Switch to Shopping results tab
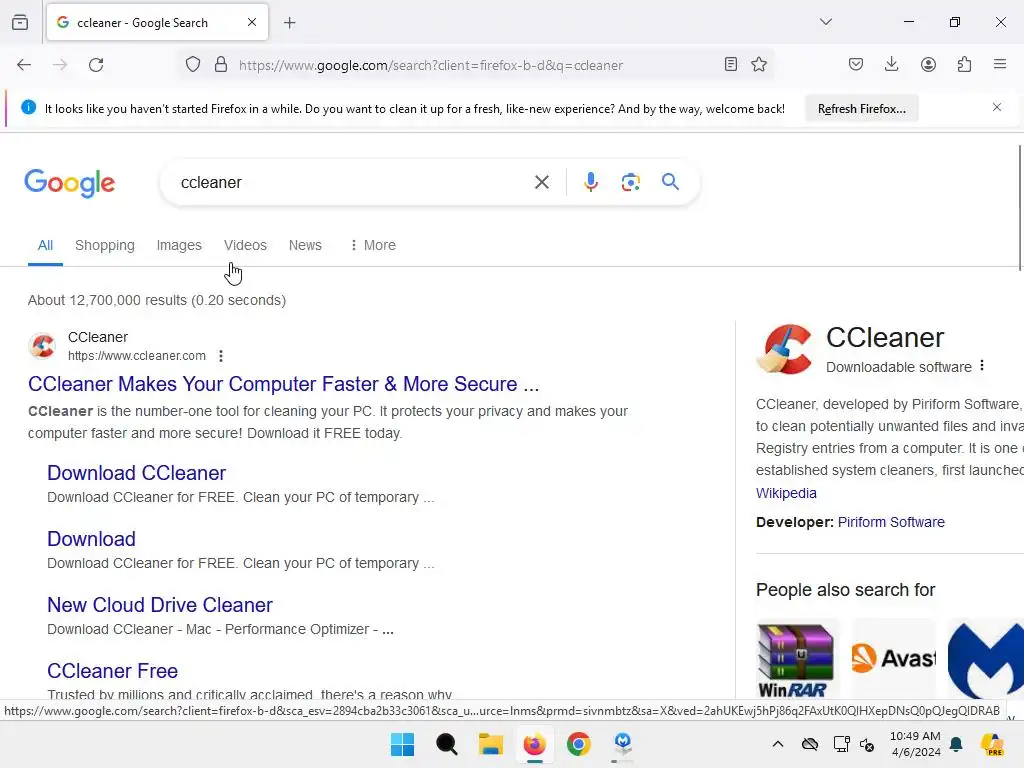Image resolution: width=1024 pixels, height=768 pixels. click(104, 246)
